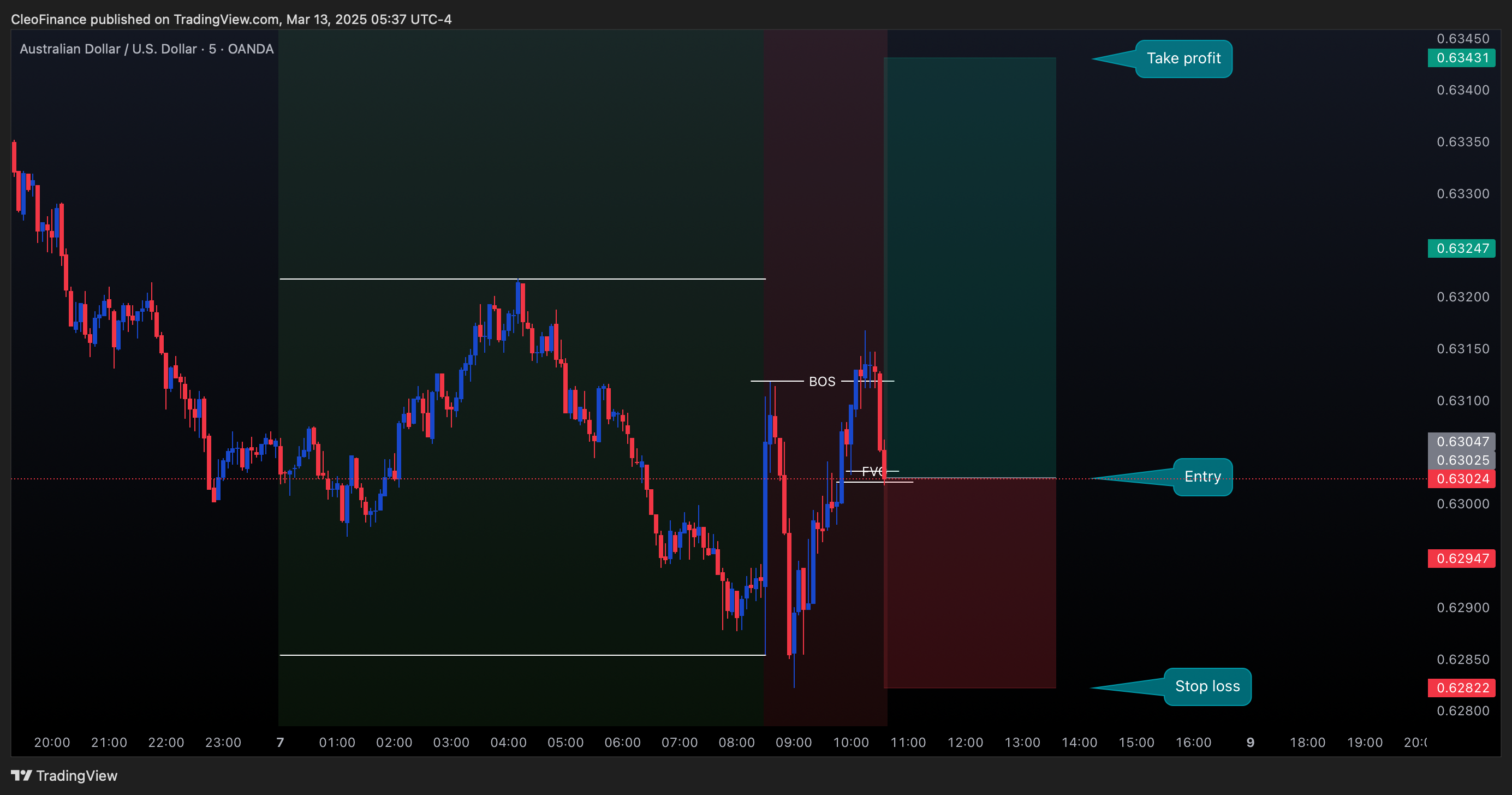Click the 05:00 time axis label
The image size is (1512, 795).
pyautogui.click(x=565, y=743)
